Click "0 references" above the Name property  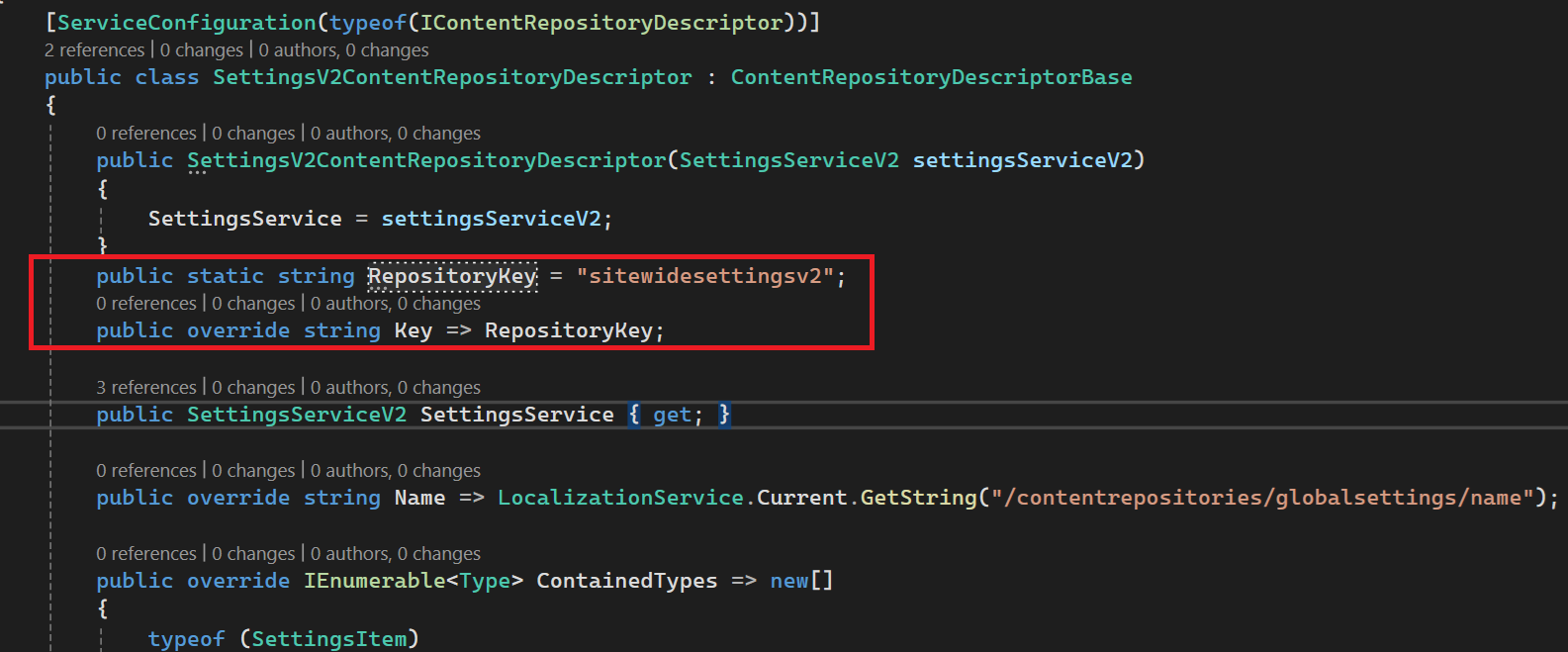(x=146, y=471)
